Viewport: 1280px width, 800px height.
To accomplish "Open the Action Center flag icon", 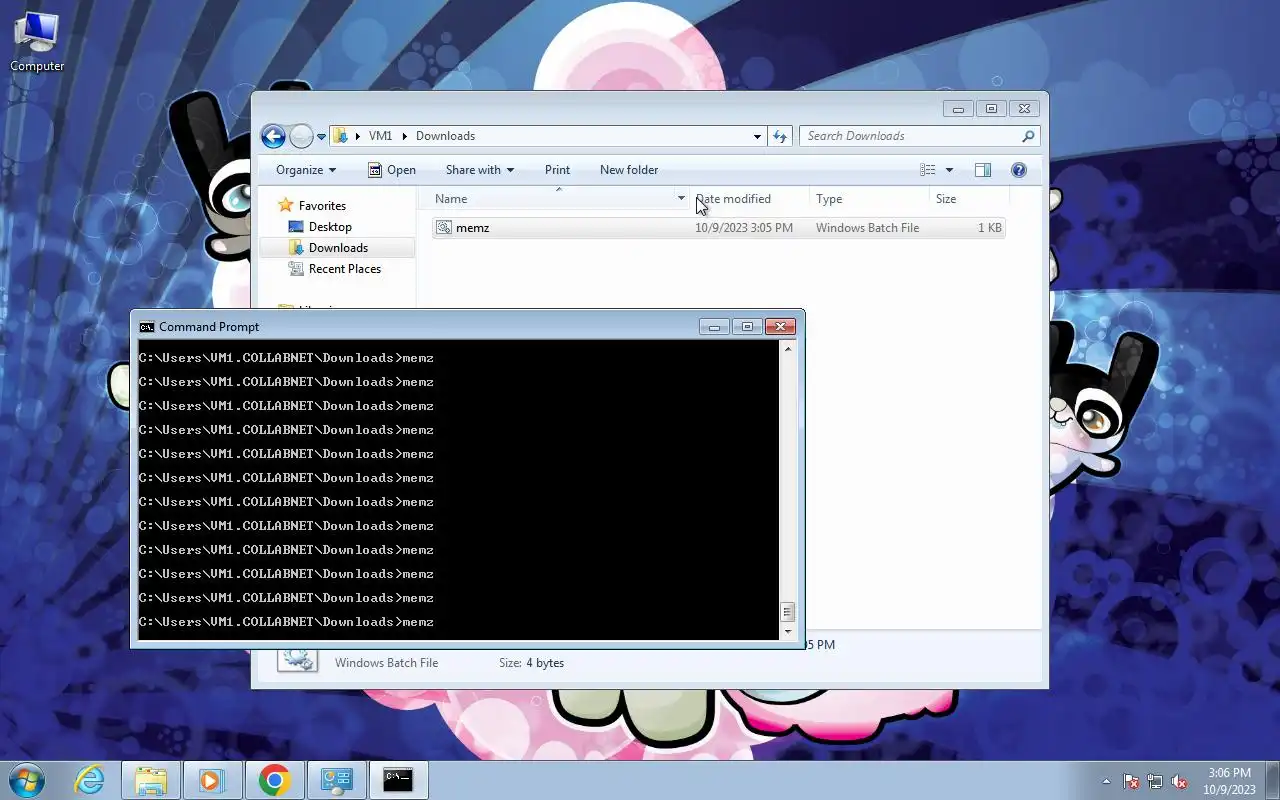I will (1131, 782).
